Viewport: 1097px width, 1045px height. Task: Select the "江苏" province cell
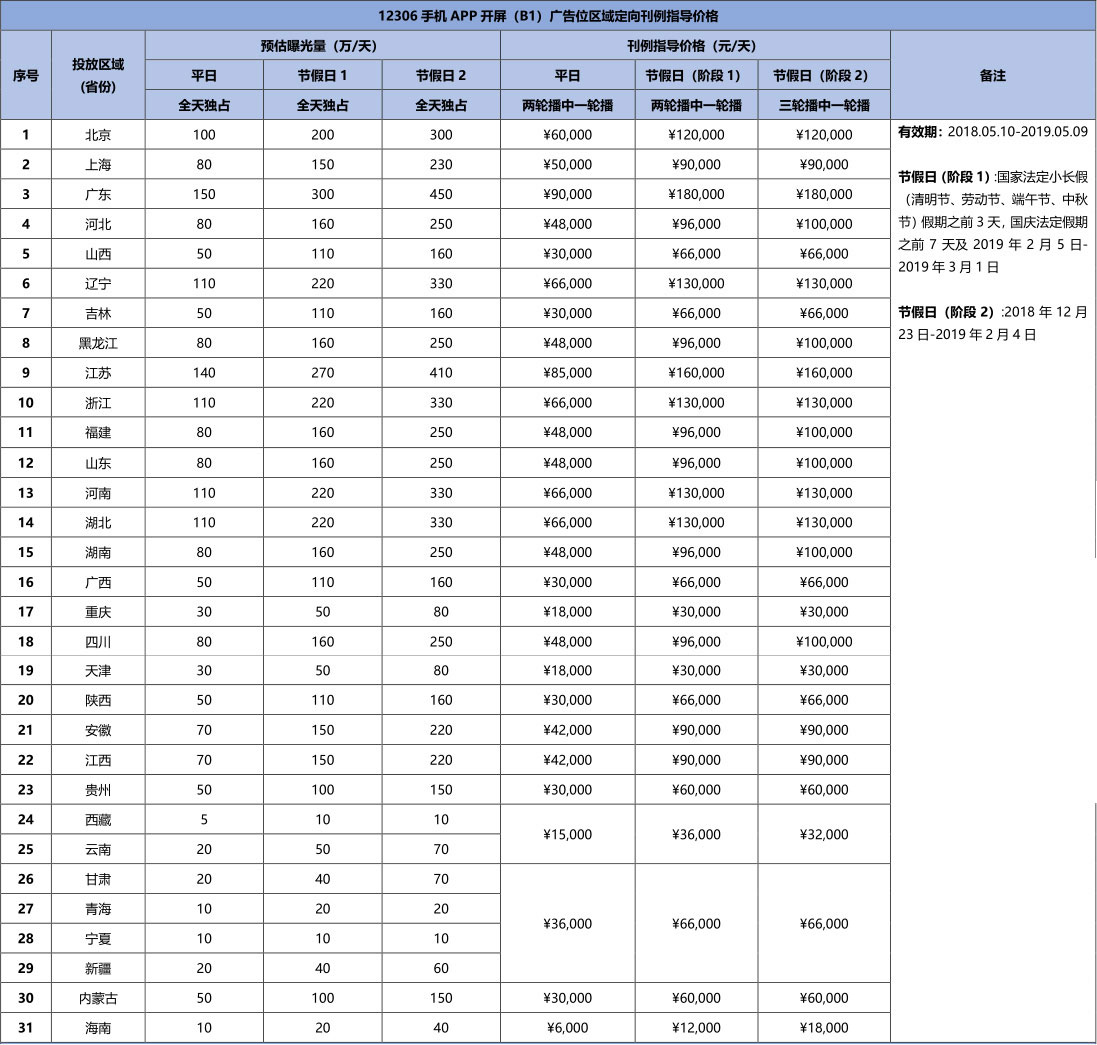pyautogui.click(x=98, y=373)
